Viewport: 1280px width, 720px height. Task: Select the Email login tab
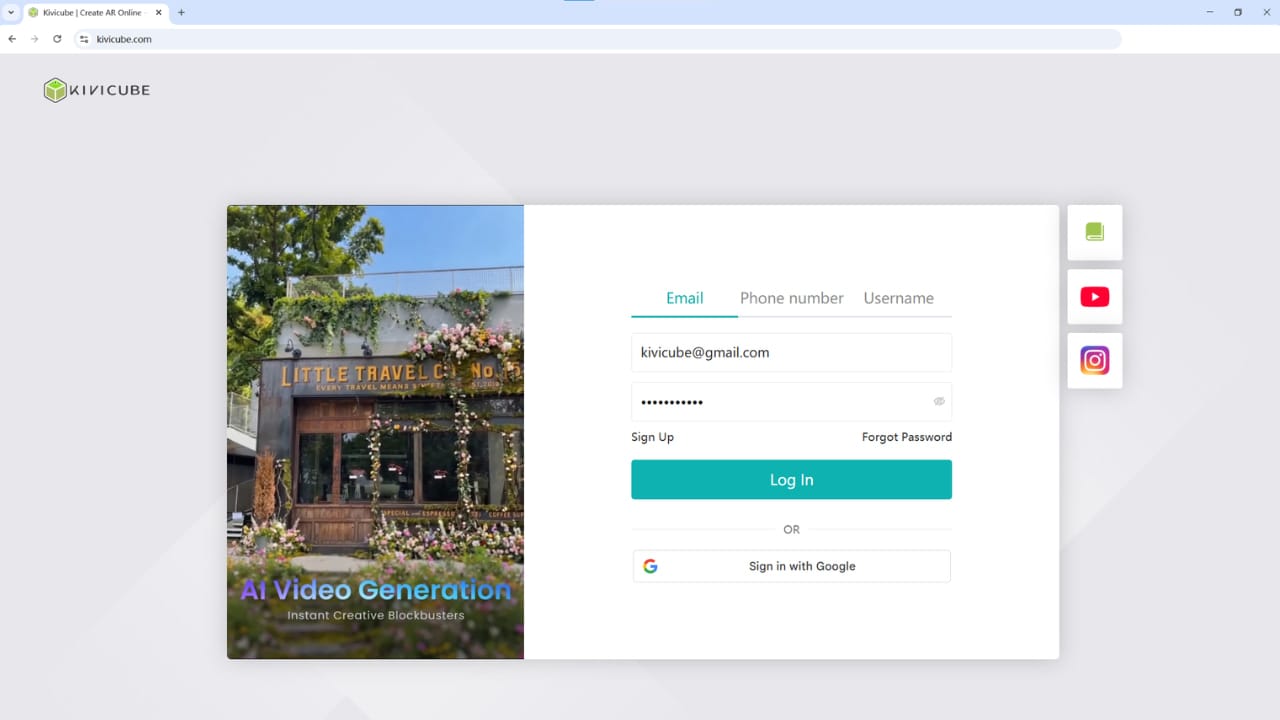684,298
